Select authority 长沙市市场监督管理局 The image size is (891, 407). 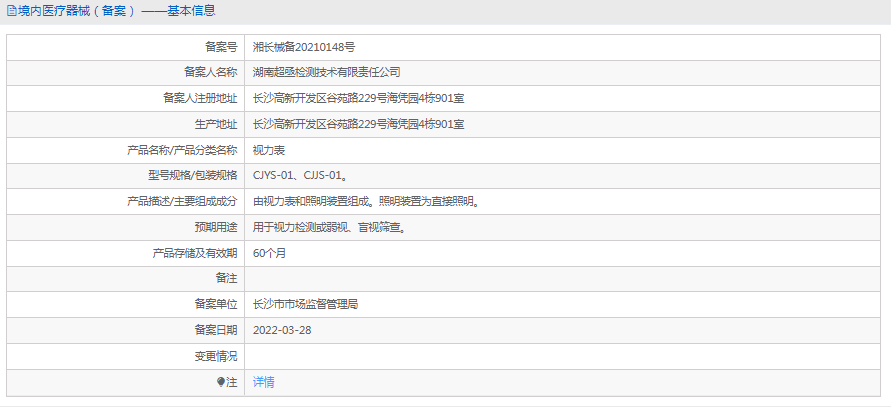coord(306,305)
